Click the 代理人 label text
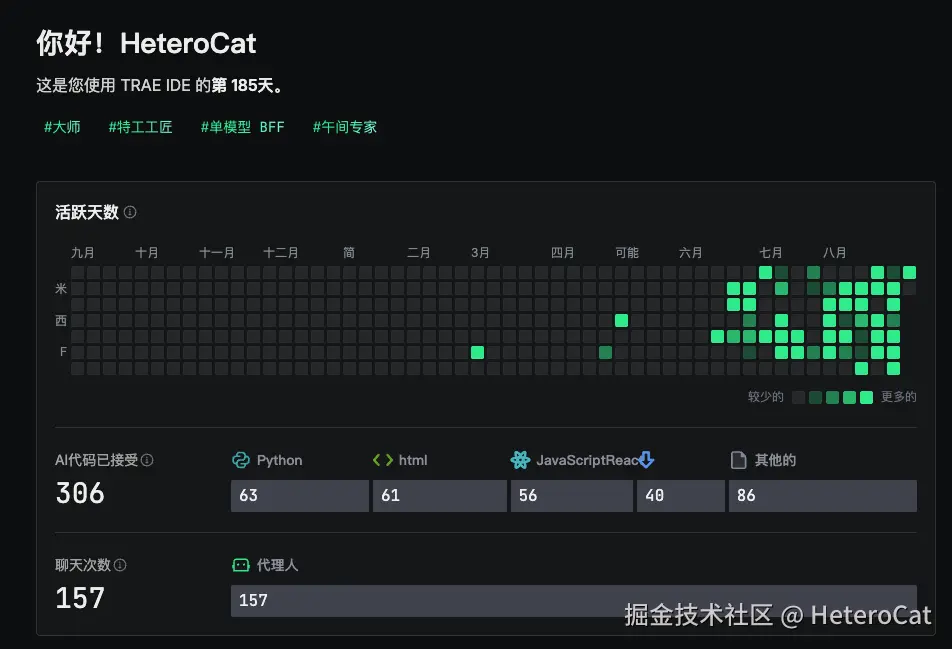952x649 pixels. click(x=277, y=565)
